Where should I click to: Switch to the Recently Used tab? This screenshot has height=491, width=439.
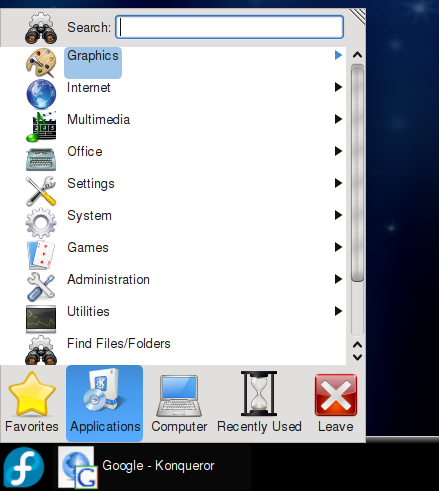[x=259, y=403]
